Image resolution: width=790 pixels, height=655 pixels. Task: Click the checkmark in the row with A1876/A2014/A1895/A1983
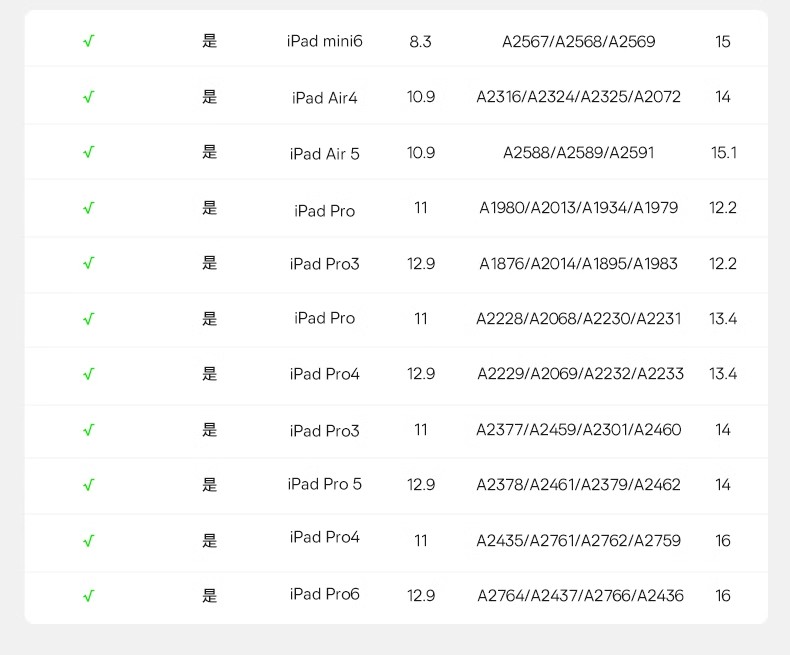coord(89,263)
